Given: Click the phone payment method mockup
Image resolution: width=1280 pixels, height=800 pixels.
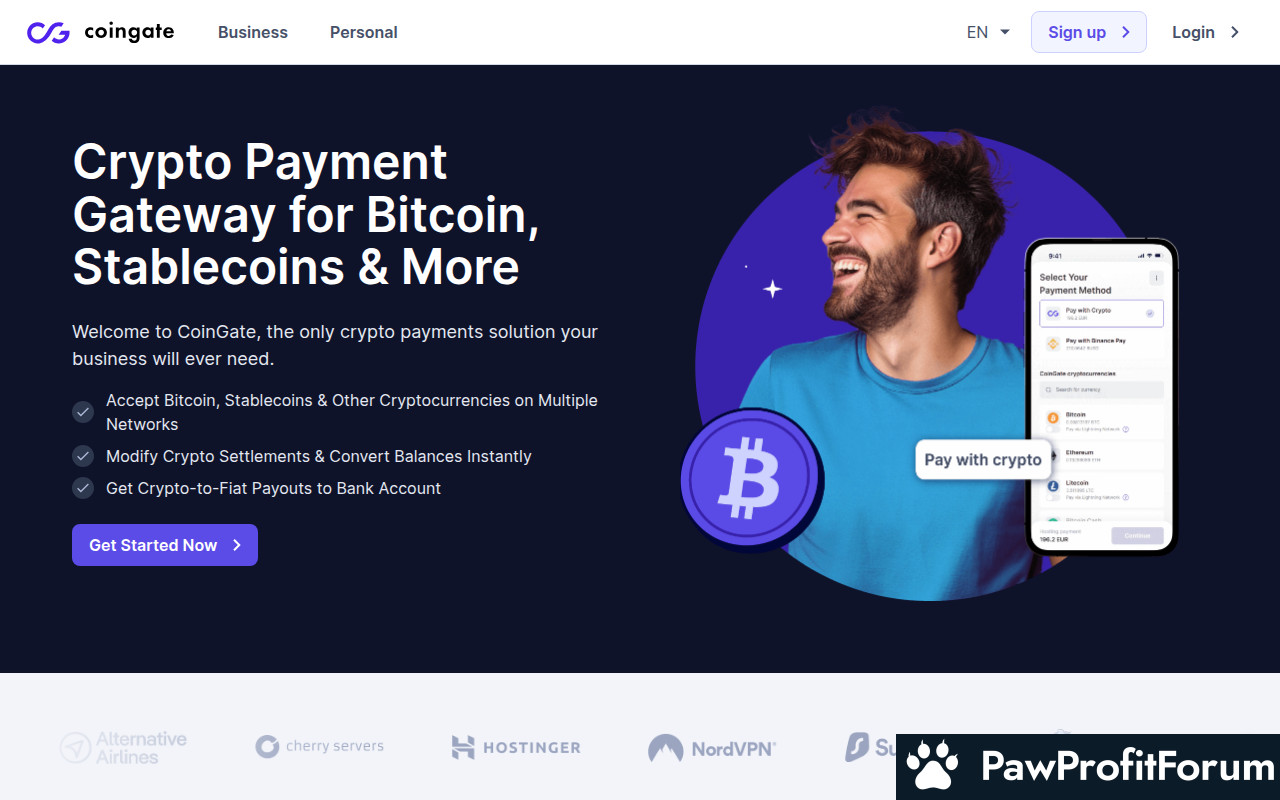Looking at the screenshot, I should [x=1101, y=397].
